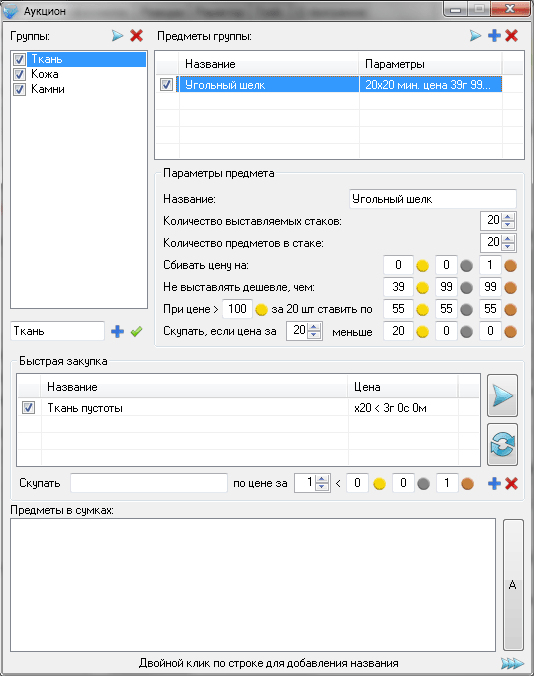Delete the selected group with the red X
534x676 pixels.
click(x=137, y=36)
